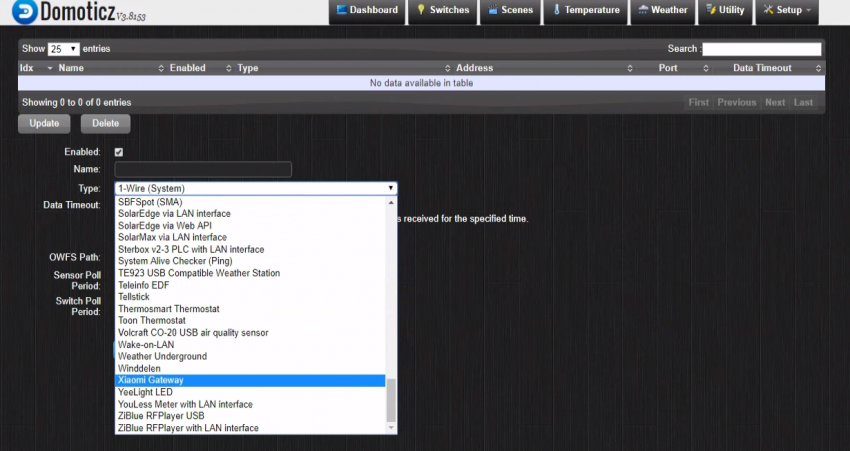850x451 pixels.
Task: Select Thermosmart Thermostat option
Action: (250, 309)
